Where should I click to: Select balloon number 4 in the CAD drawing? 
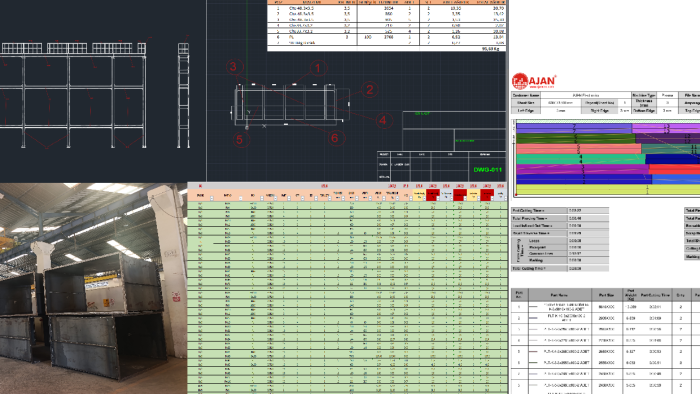pyautogui.click(x=383, y=120)
